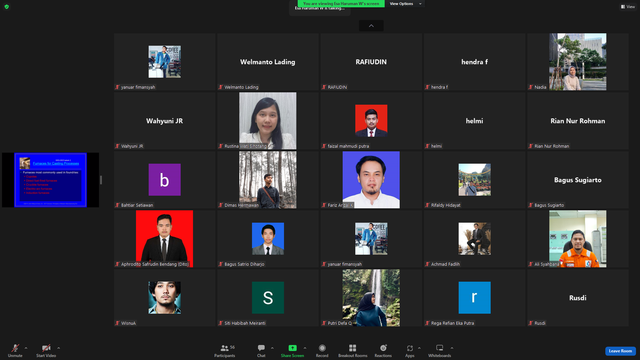This screenshot has width=640, height=360.
Task: Click the muted mic icon beside 'Achmad Fadlih' label
Action: [x=427, y=264]
